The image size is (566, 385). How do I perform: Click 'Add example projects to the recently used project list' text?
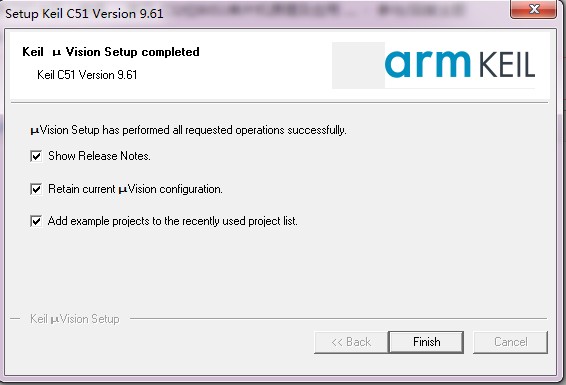(173, 221)
